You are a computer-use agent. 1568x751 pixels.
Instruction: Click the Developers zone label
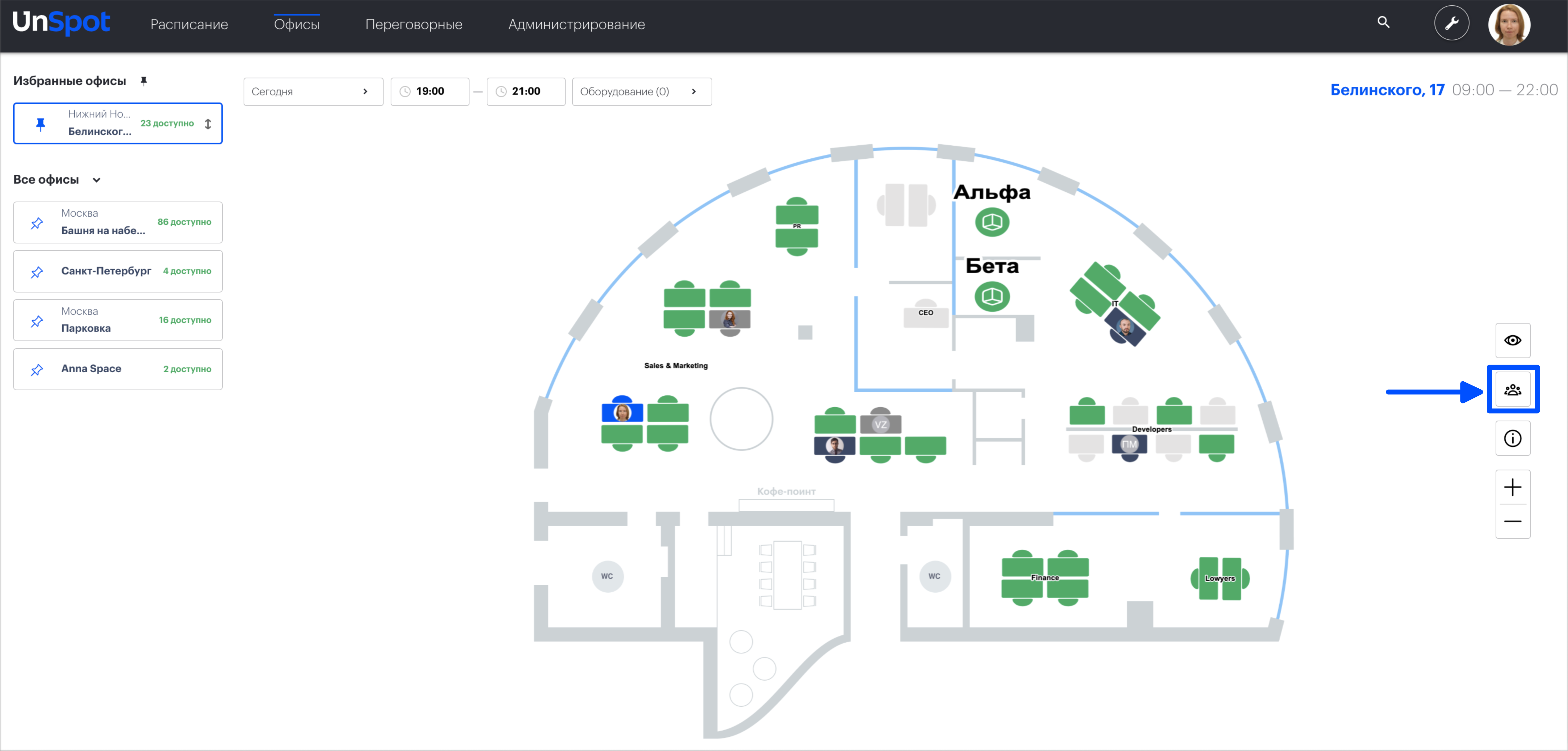tap(1152, 429)
